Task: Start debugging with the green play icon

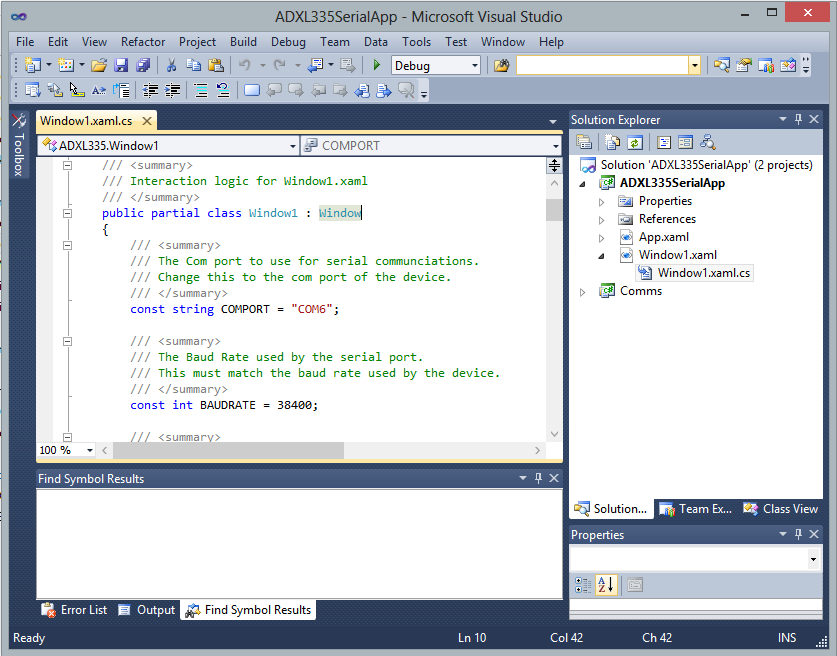Action: tap(377, 66)
